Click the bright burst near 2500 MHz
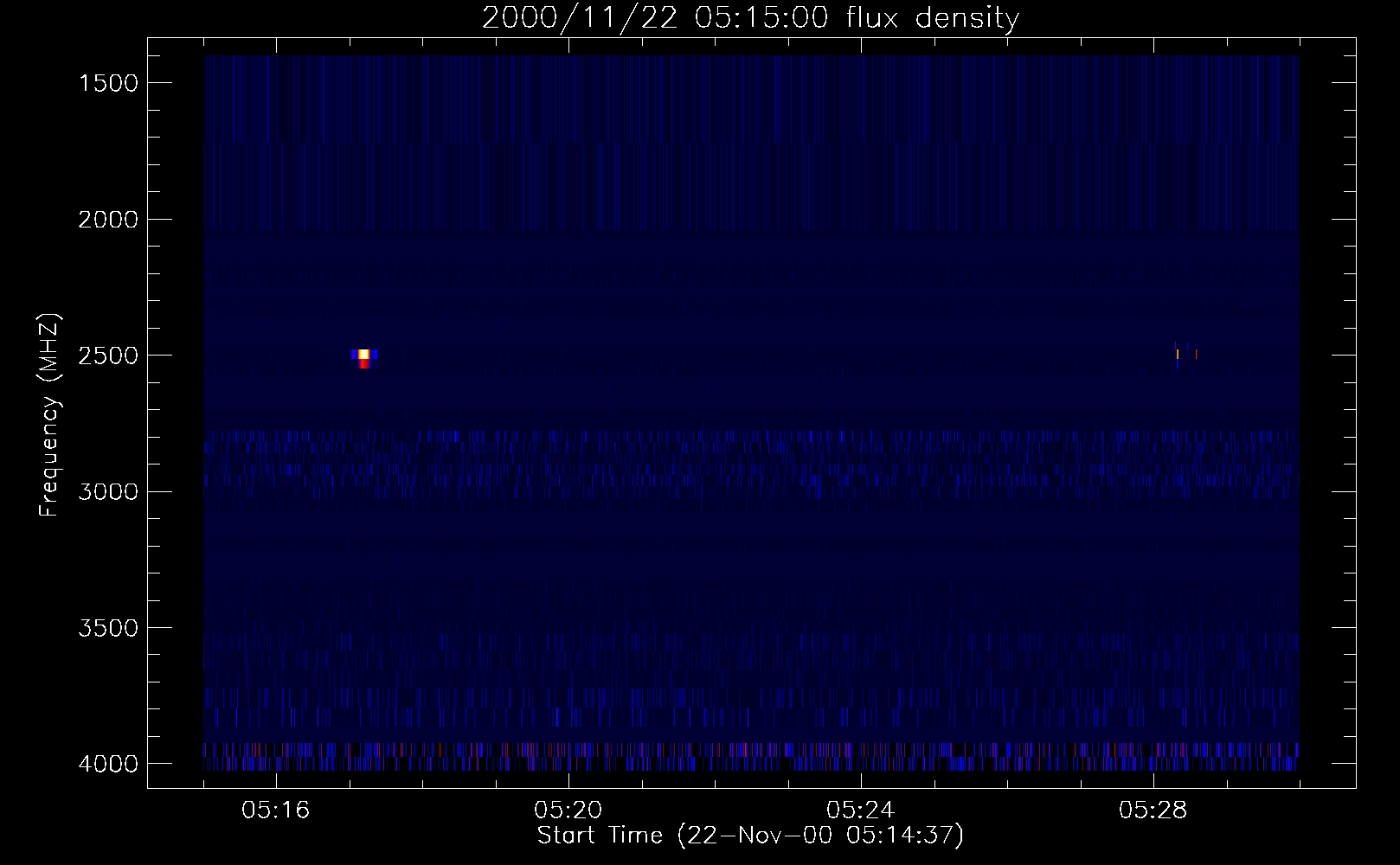1400x865 pixels. coord(364,357)
